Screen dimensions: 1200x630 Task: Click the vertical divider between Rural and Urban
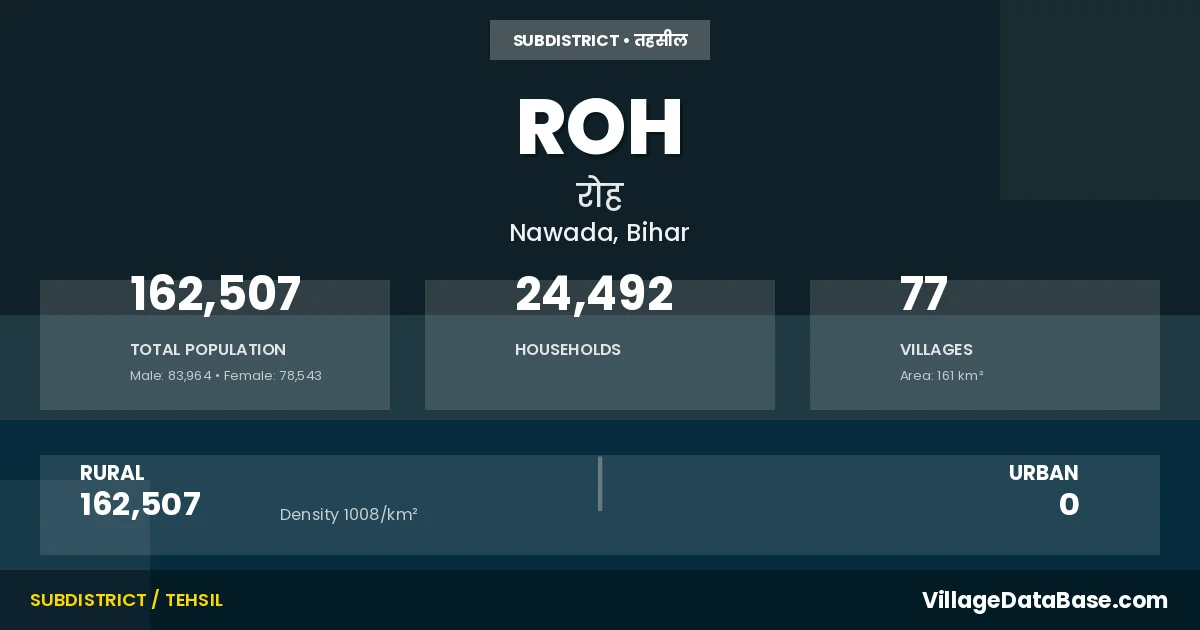600,484
